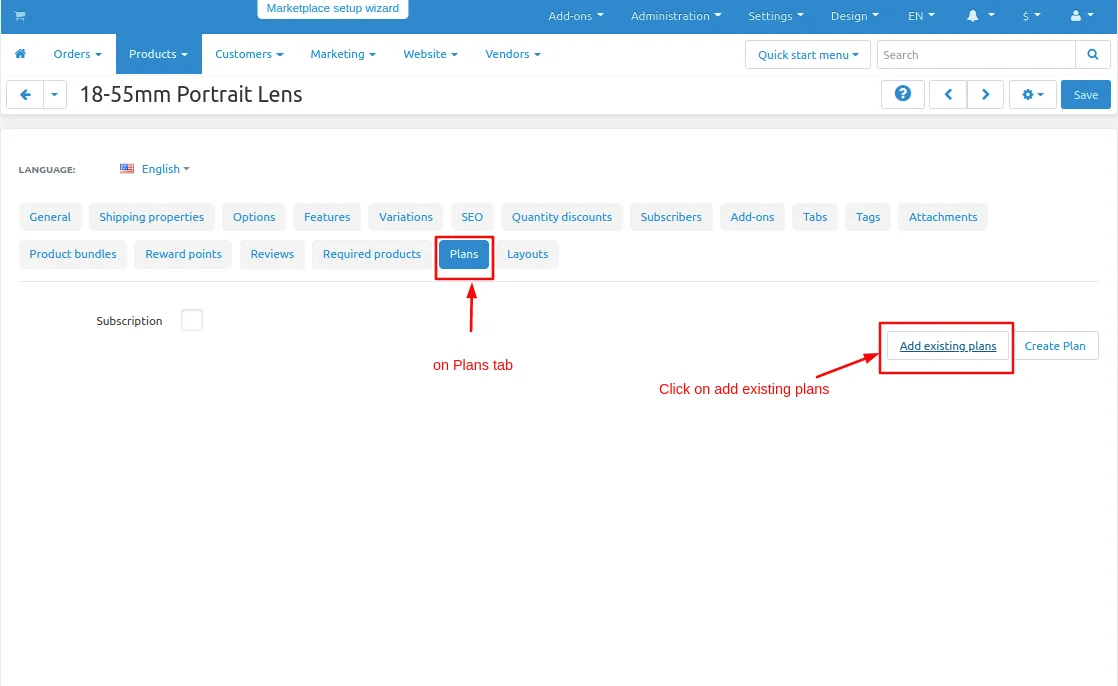Switch to the Subscribers tab
This screenshot has width=1118, height=686.
click(671, 217)
